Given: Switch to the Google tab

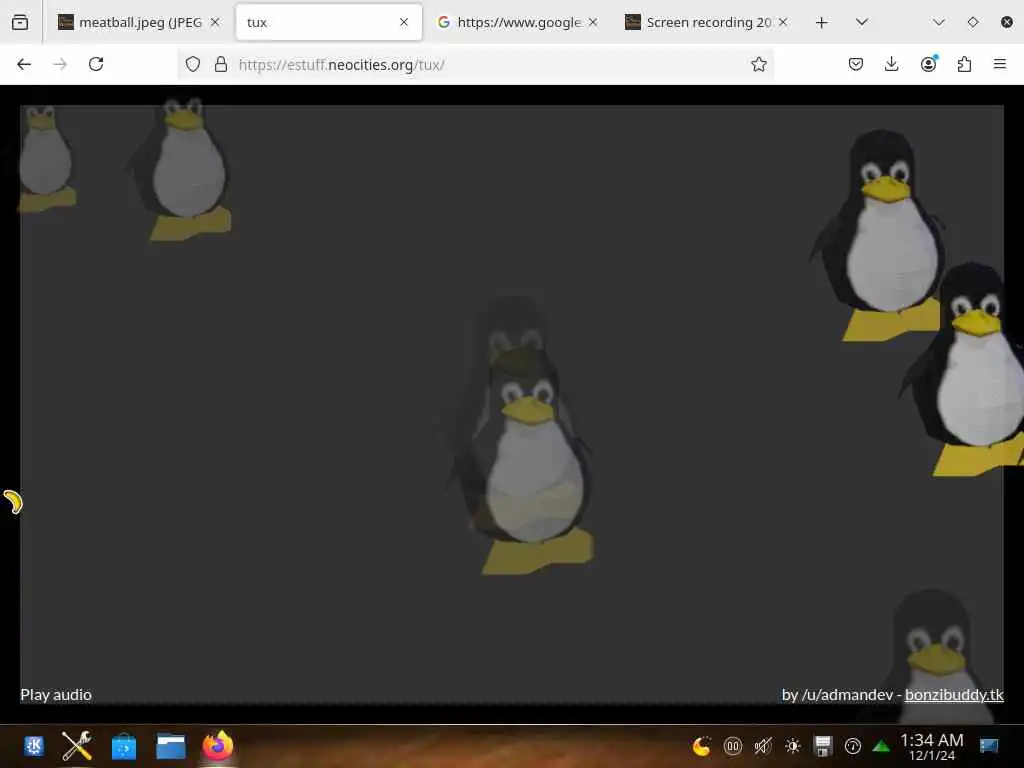Looking at the screenshot, I should [x=517, y=22].
